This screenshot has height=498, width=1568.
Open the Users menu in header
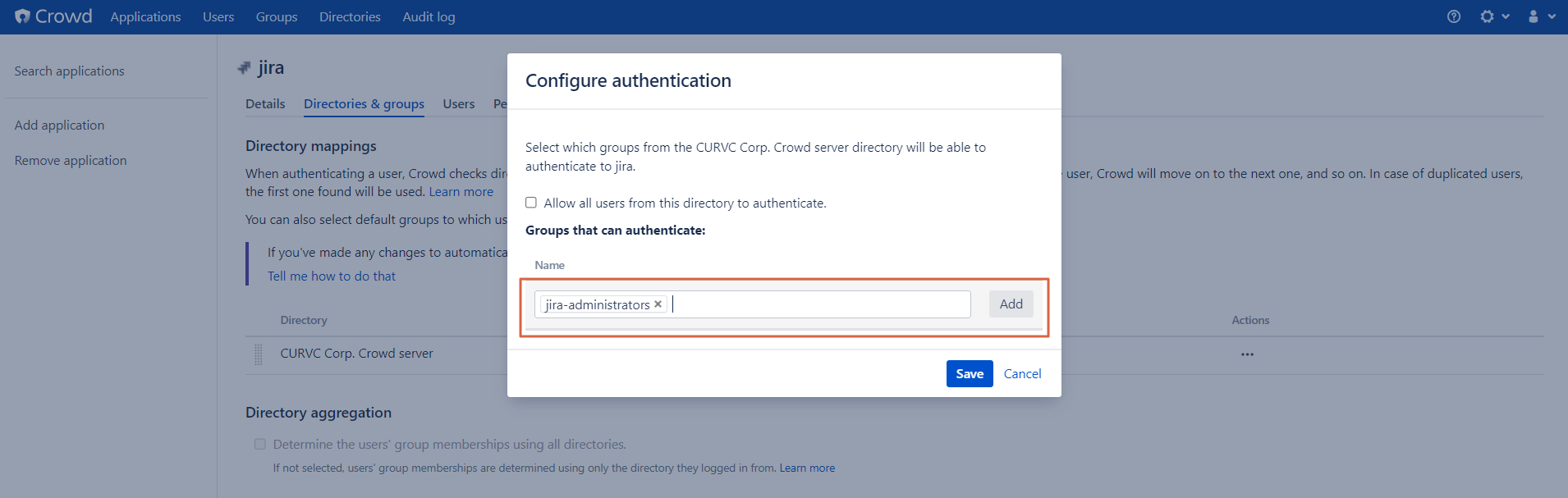click(x=218, y=16)
